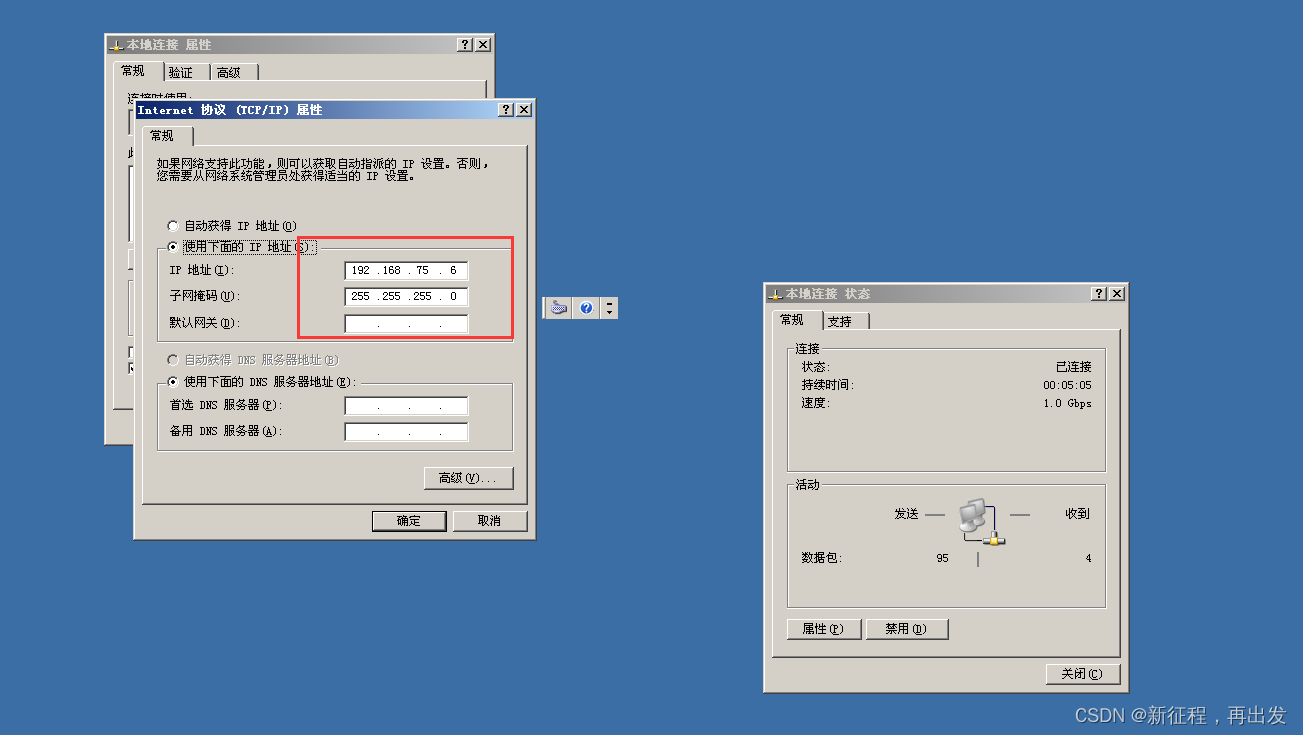The image size is (1303, 735).
Task: Close the Internet 协议 (TCP/IP) 属性 dialog
Action: click(x=524, y=110)
